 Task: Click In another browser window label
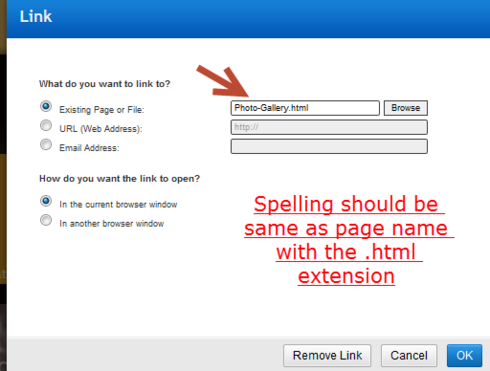point(112,223)
